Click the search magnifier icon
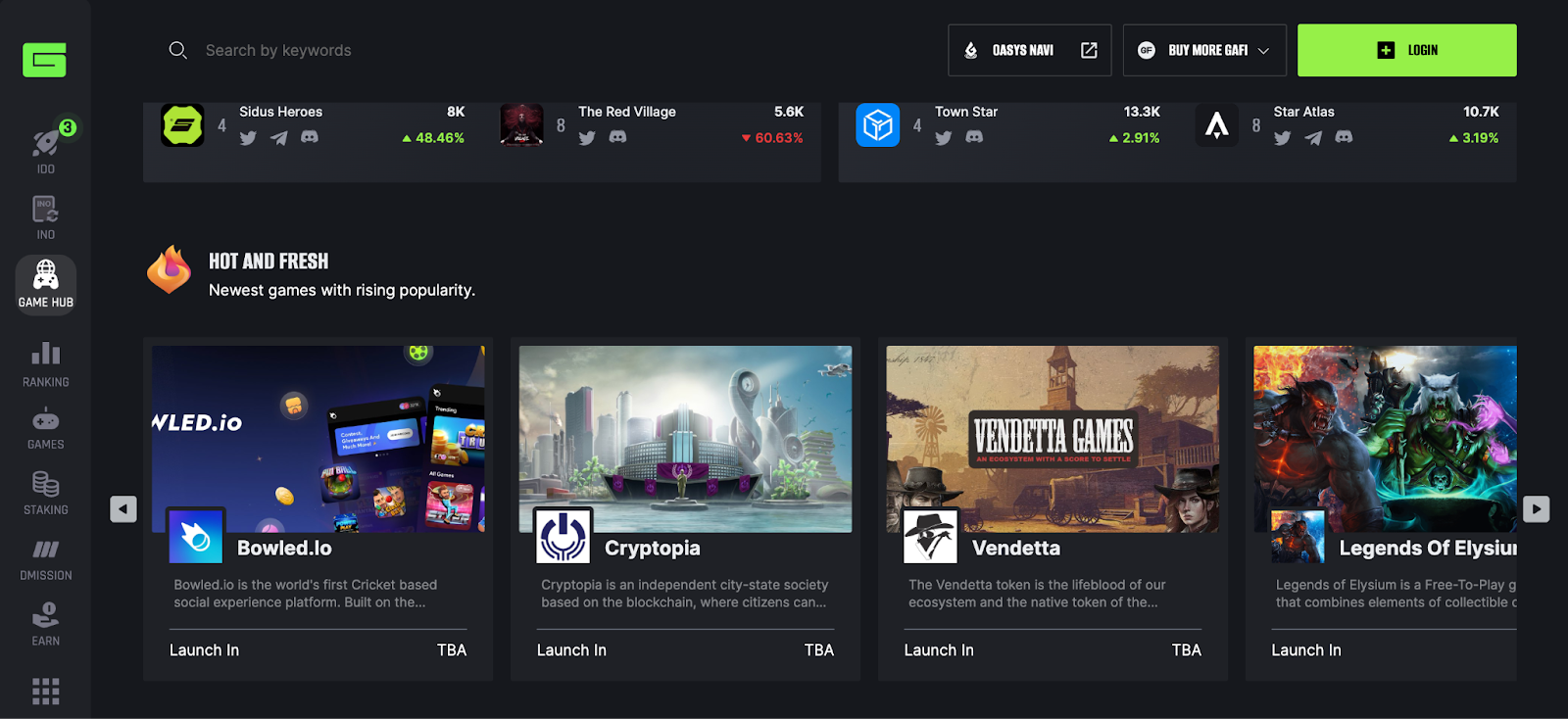The width and height of the screenshot is (1568, 719). click(x=177, y=50)
